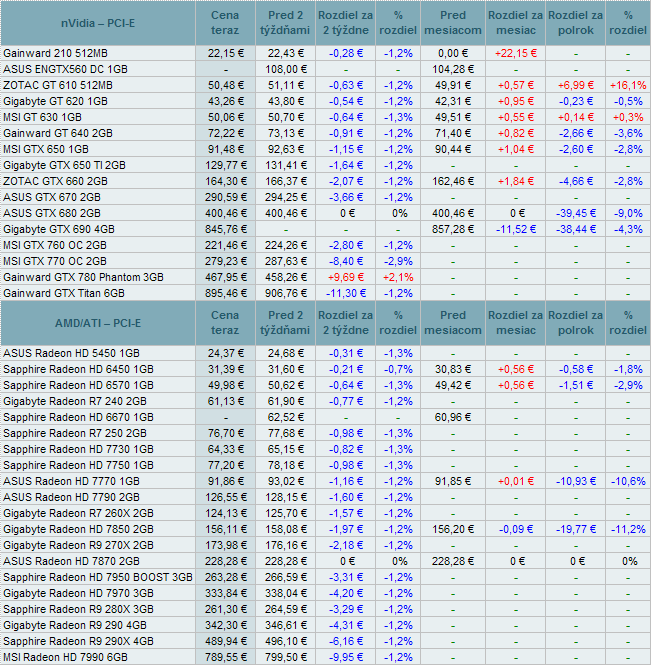Select the ASUS ENGTX560 DC 1GB row name

click(65, 69)
